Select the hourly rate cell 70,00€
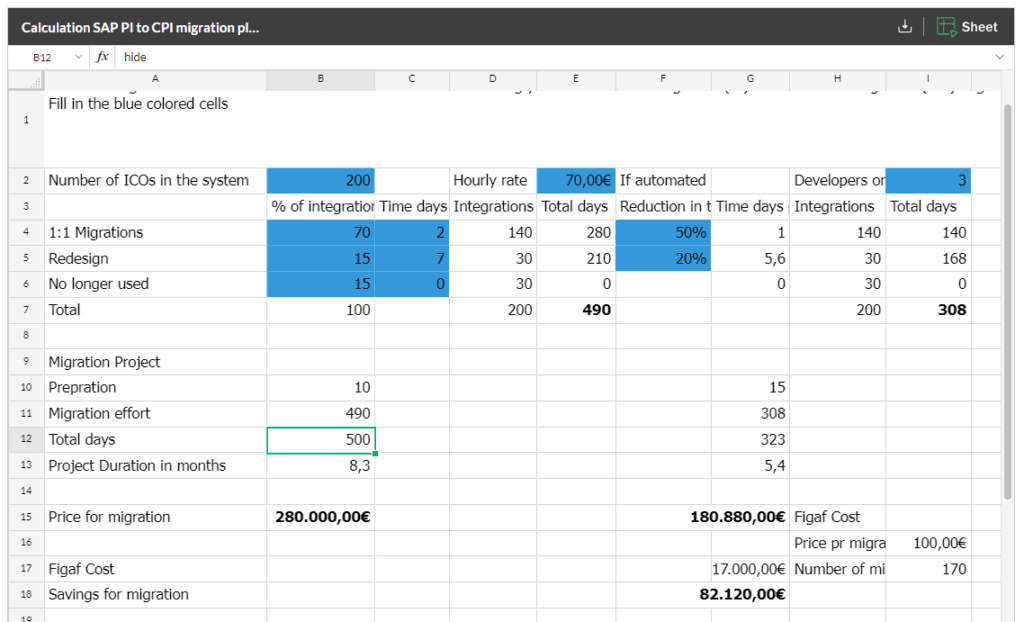 point(576,181)
